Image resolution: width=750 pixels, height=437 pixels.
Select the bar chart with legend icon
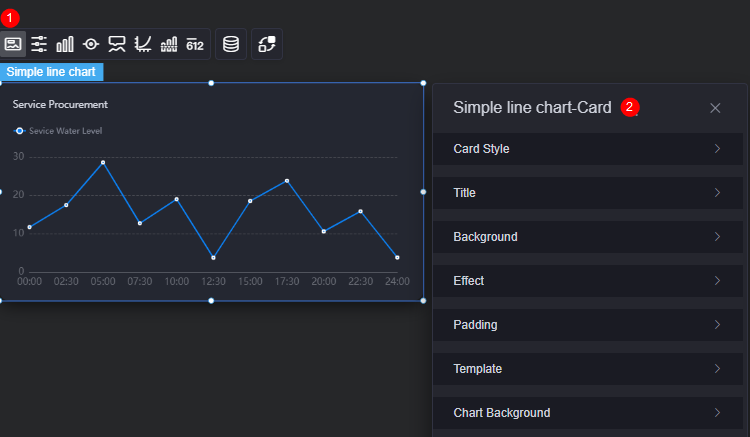click(169, 44)
